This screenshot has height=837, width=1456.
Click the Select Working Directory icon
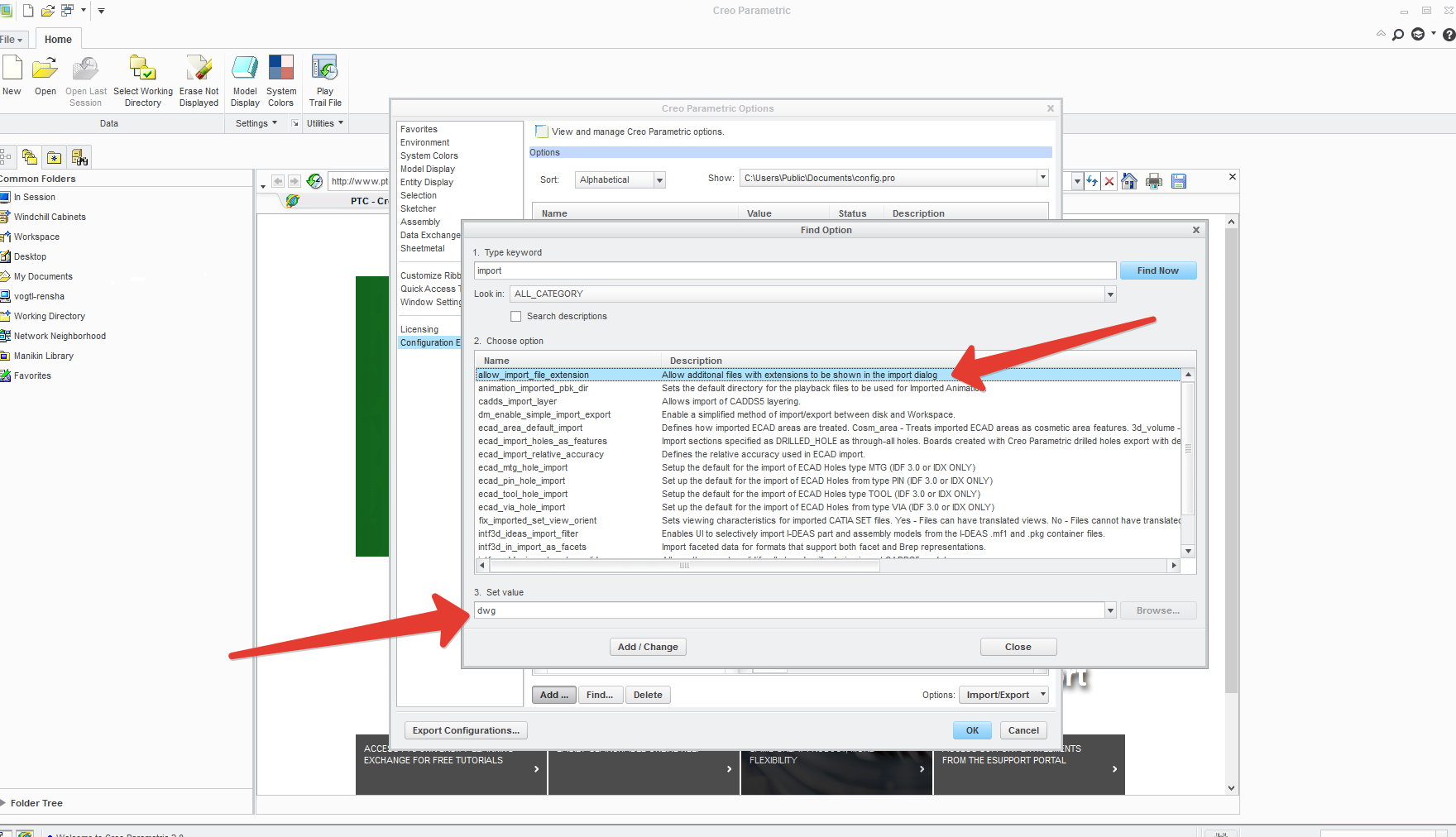pyautogui.click(x=142, y=68)
